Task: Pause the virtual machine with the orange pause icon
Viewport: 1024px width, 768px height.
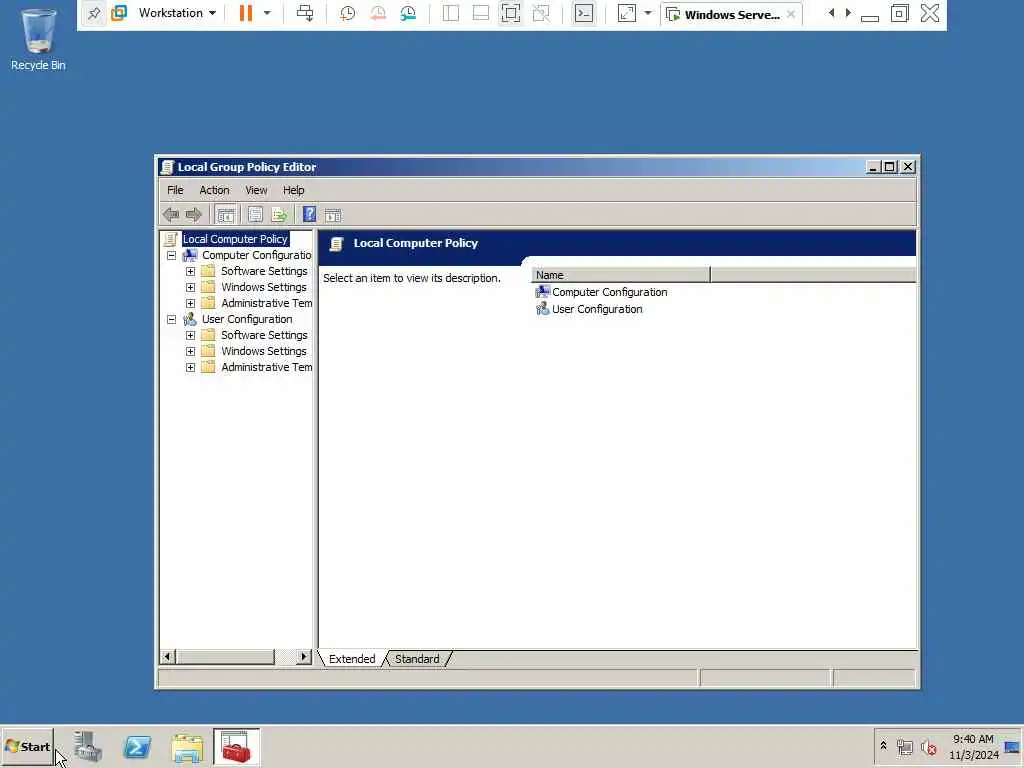Action: [246, 13]
